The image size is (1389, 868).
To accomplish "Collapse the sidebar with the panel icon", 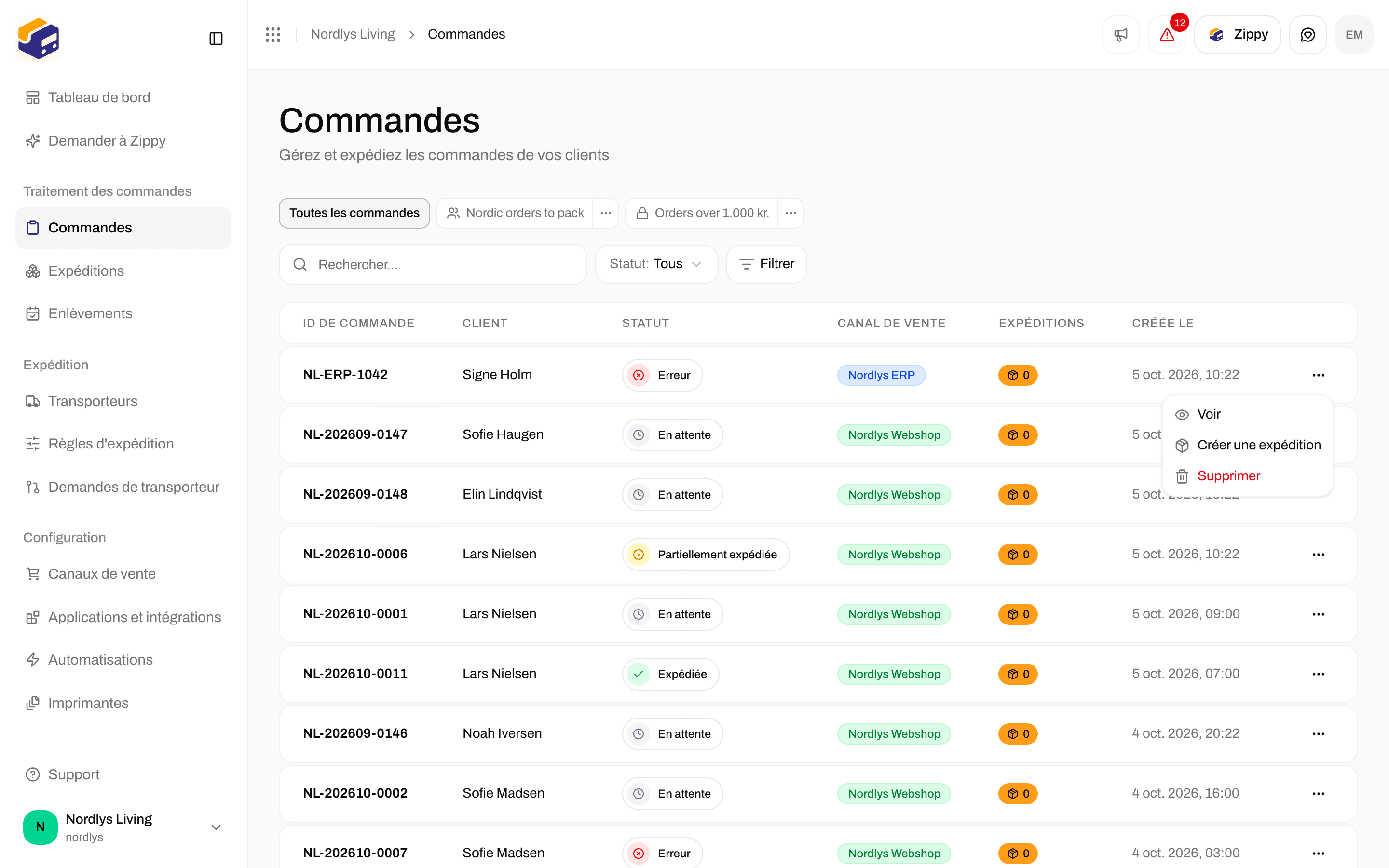I will [x=216, y=39].
